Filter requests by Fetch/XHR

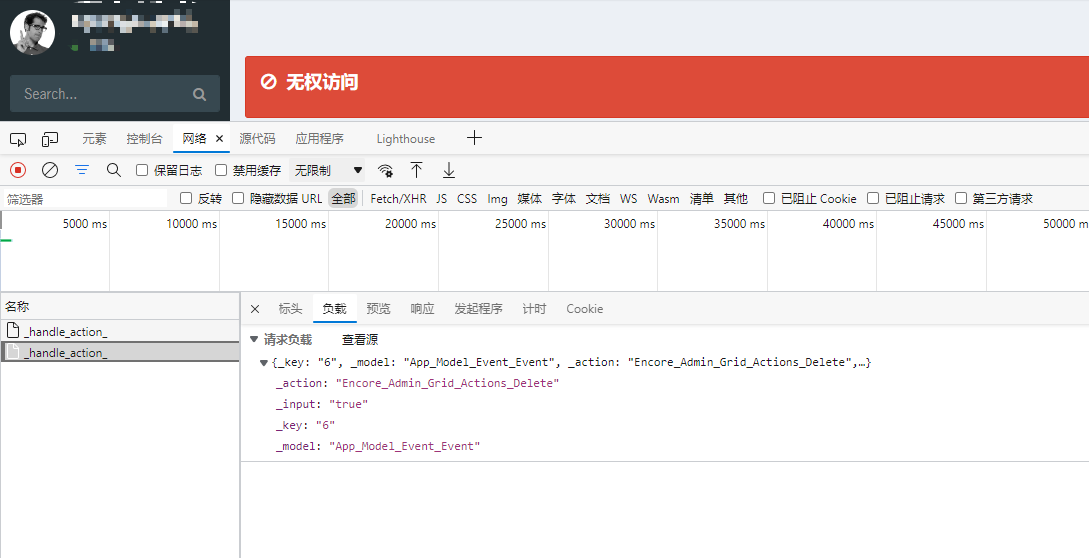click(x=399, y=199)
